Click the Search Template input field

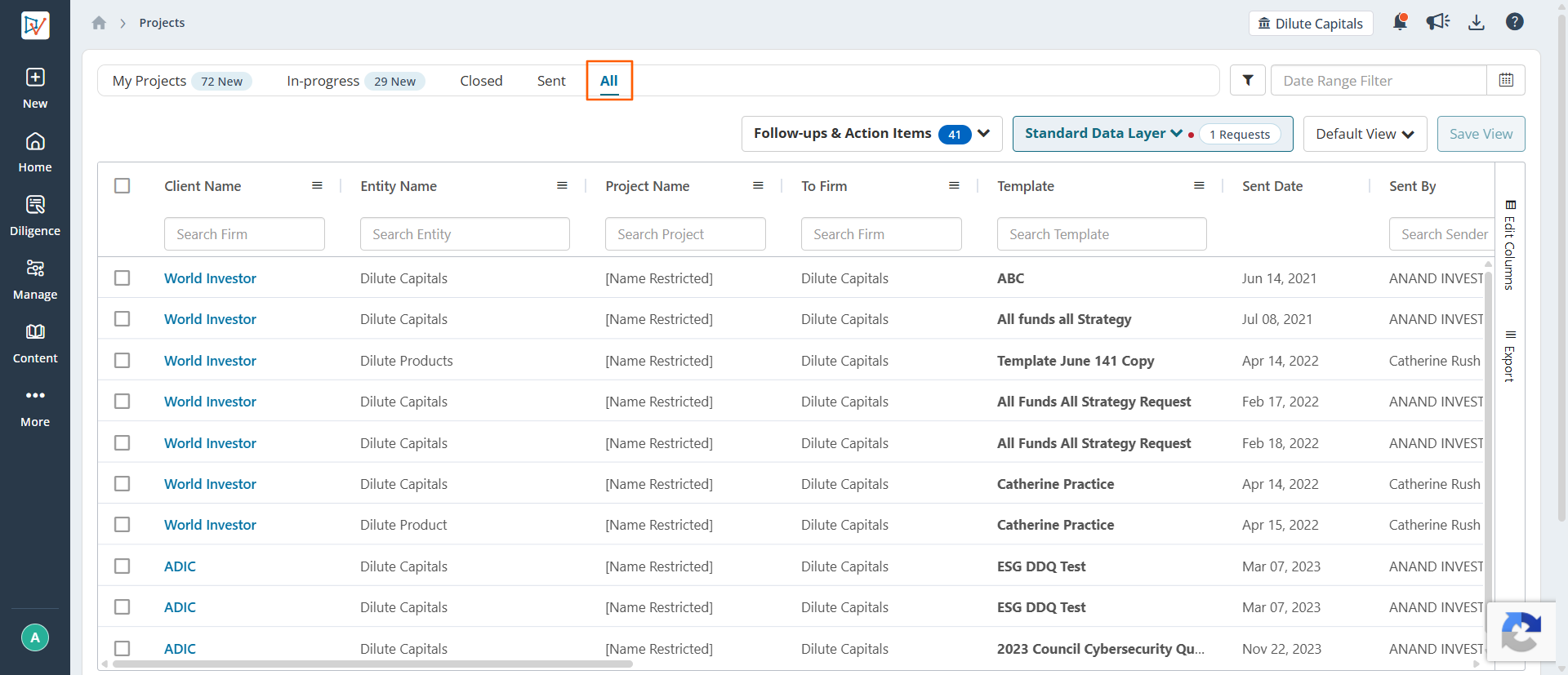pos(1102,234)
